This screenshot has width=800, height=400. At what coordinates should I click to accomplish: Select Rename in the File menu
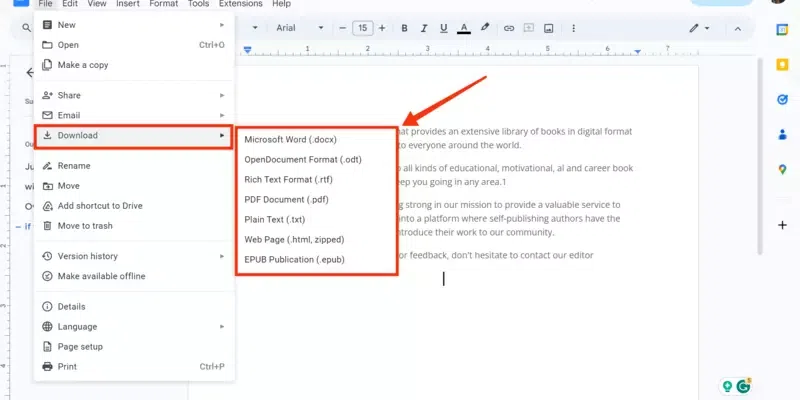[x=134, y=166]
